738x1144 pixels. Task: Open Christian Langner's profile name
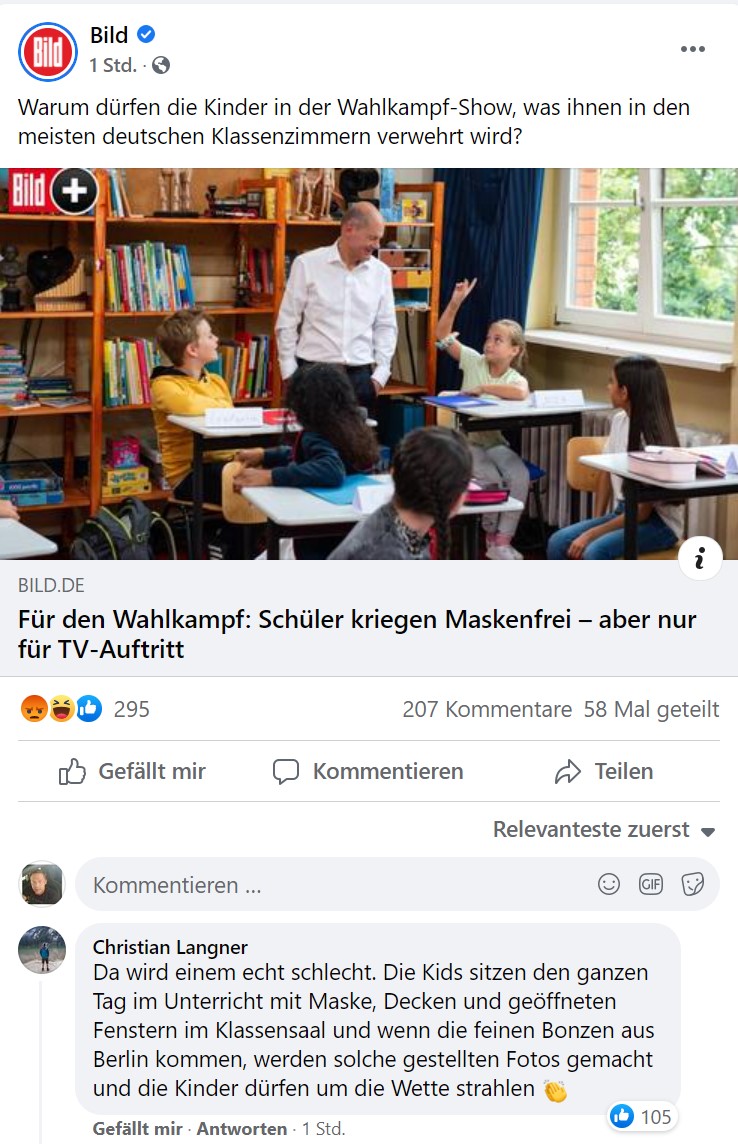pos(170,947)
